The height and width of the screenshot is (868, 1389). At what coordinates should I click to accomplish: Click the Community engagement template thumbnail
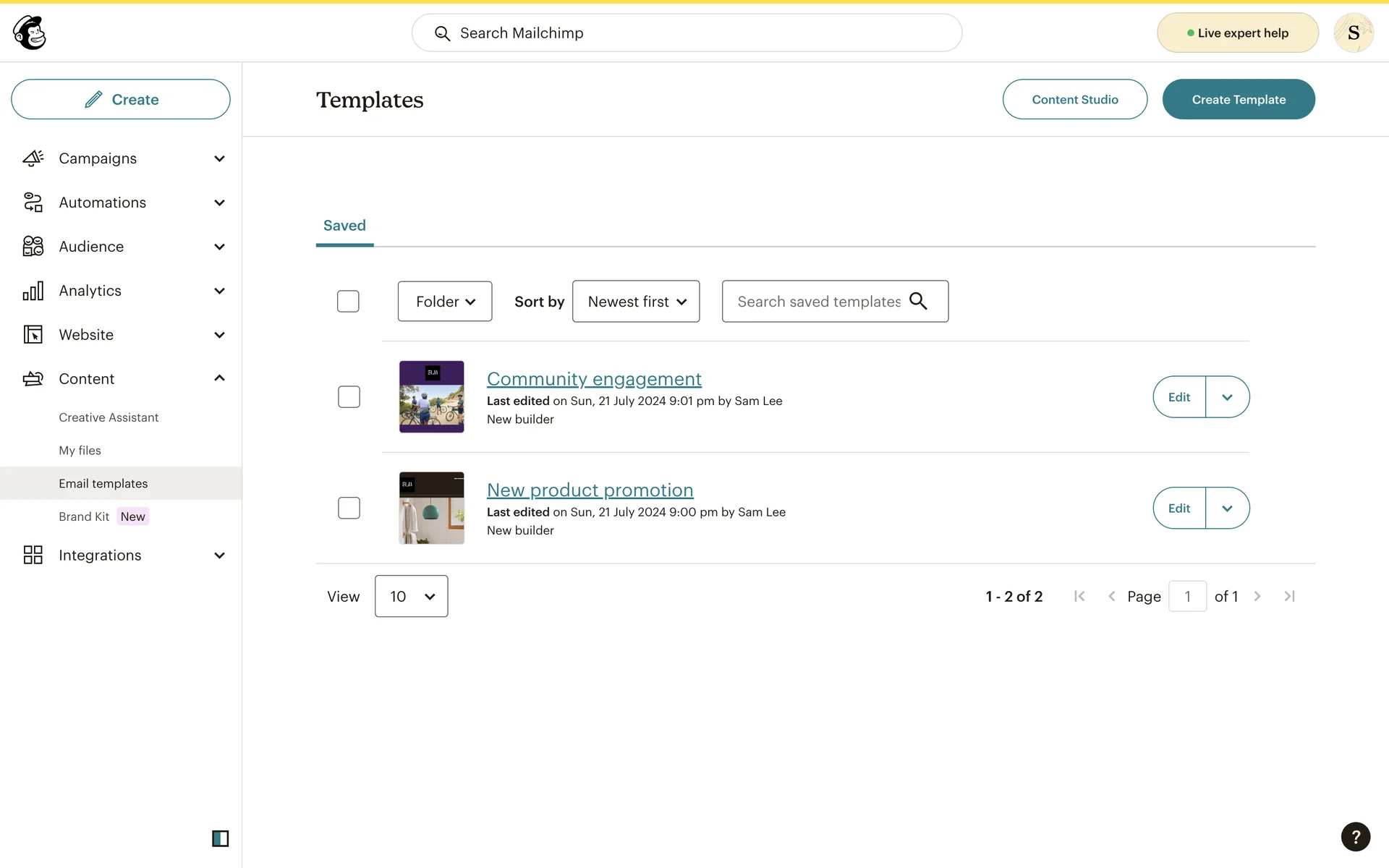point(431,396)
